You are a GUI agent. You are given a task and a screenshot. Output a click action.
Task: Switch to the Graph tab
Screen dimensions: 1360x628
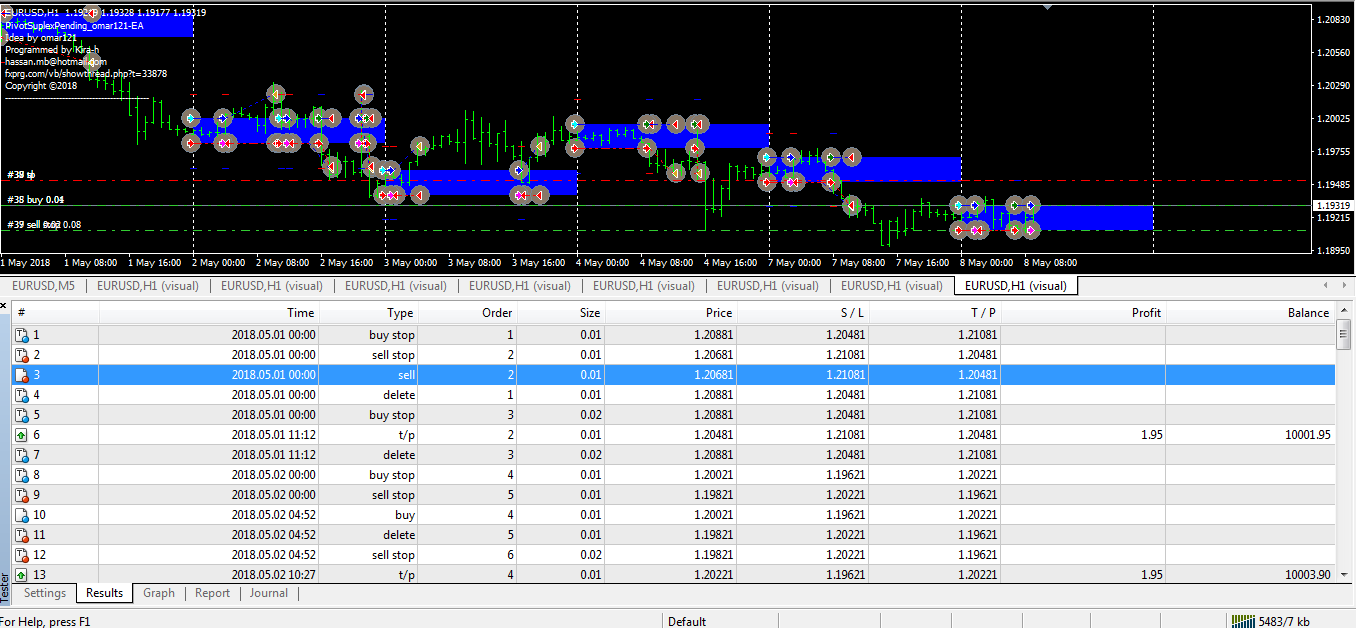158,593
